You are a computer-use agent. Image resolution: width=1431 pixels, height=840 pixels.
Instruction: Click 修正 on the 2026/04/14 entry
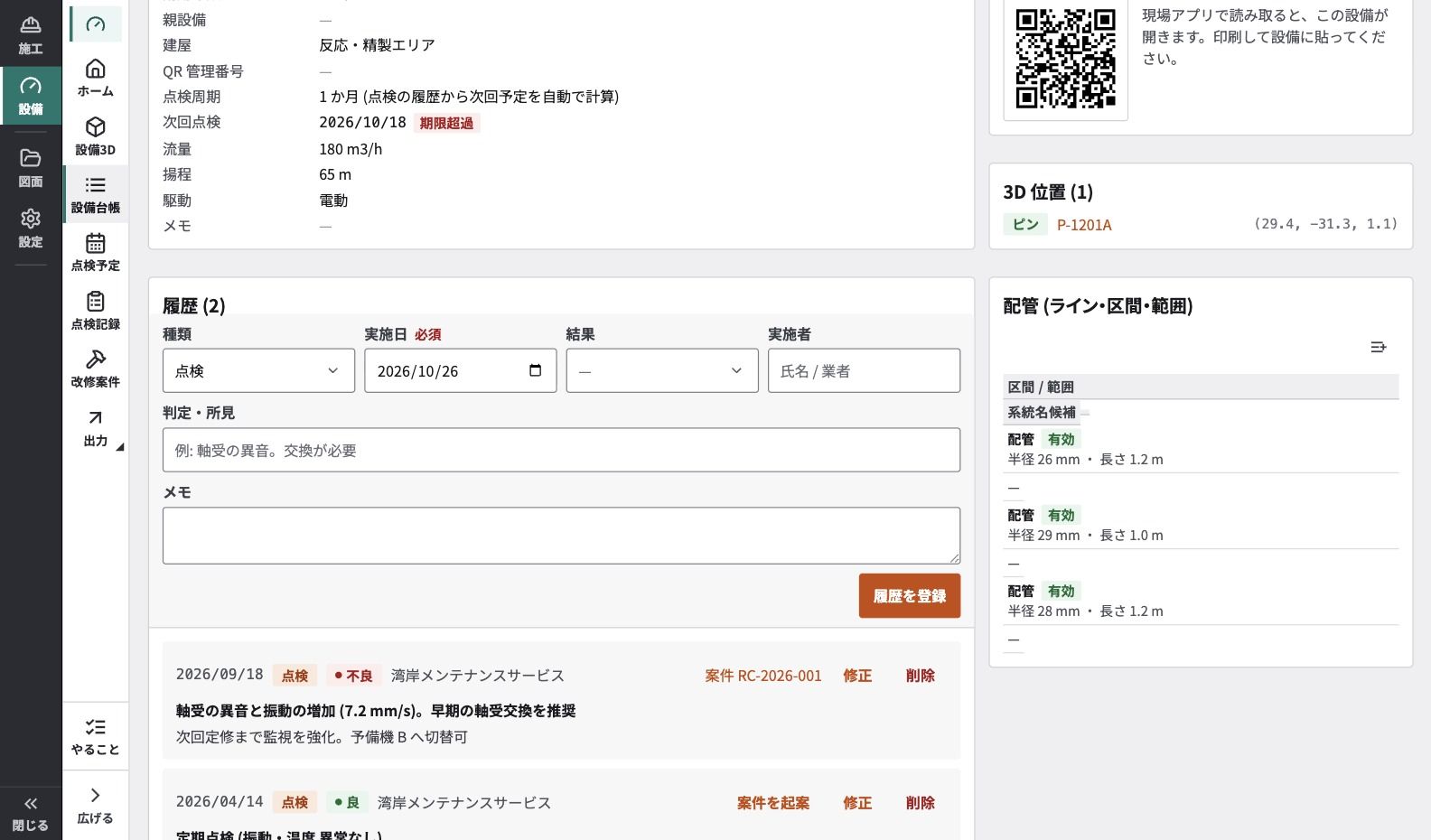coord(857,803)
